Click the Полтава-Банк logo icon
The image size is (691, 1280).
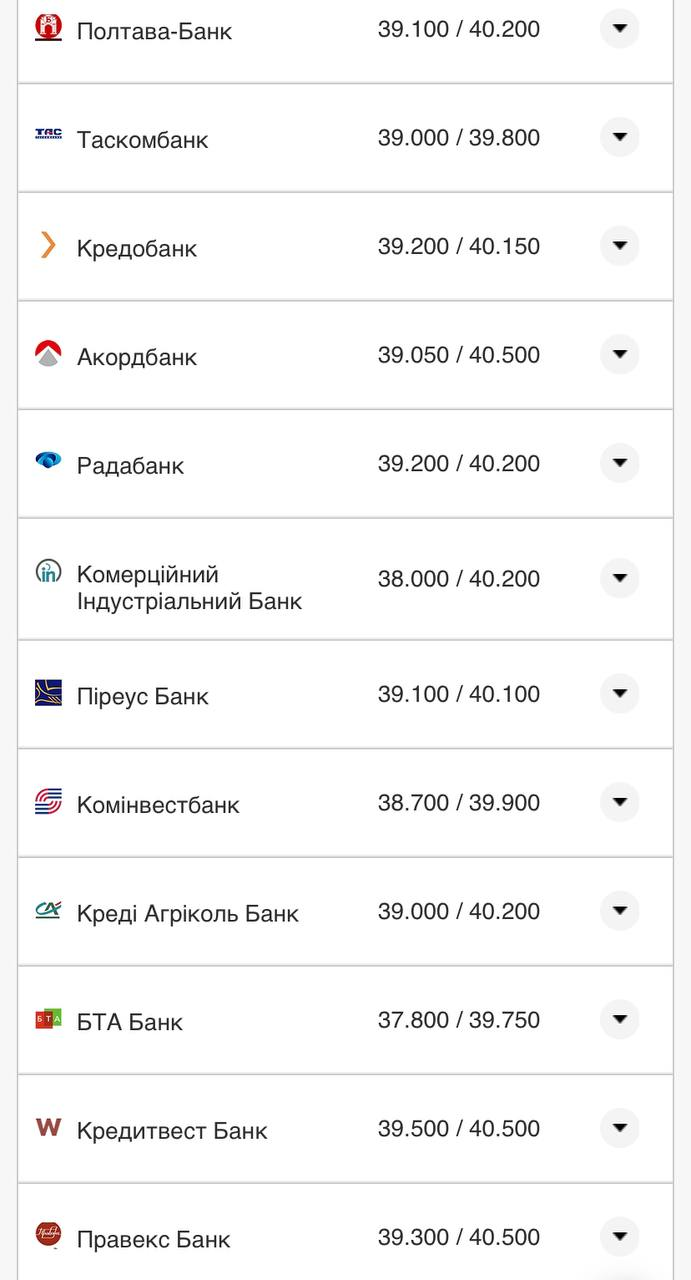click(x=48, y=27)
